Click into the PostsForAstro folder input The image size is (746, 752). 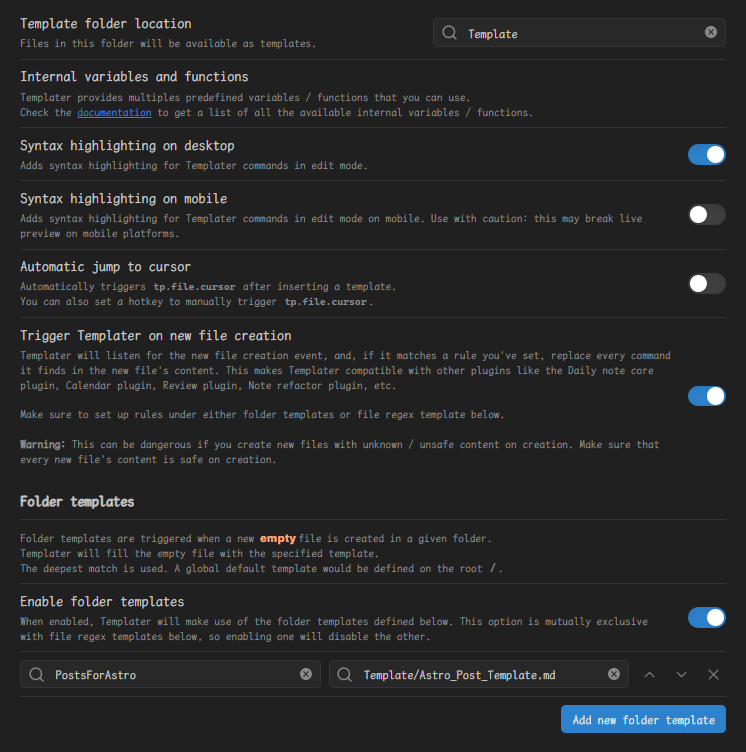click(x=170, y=675)
